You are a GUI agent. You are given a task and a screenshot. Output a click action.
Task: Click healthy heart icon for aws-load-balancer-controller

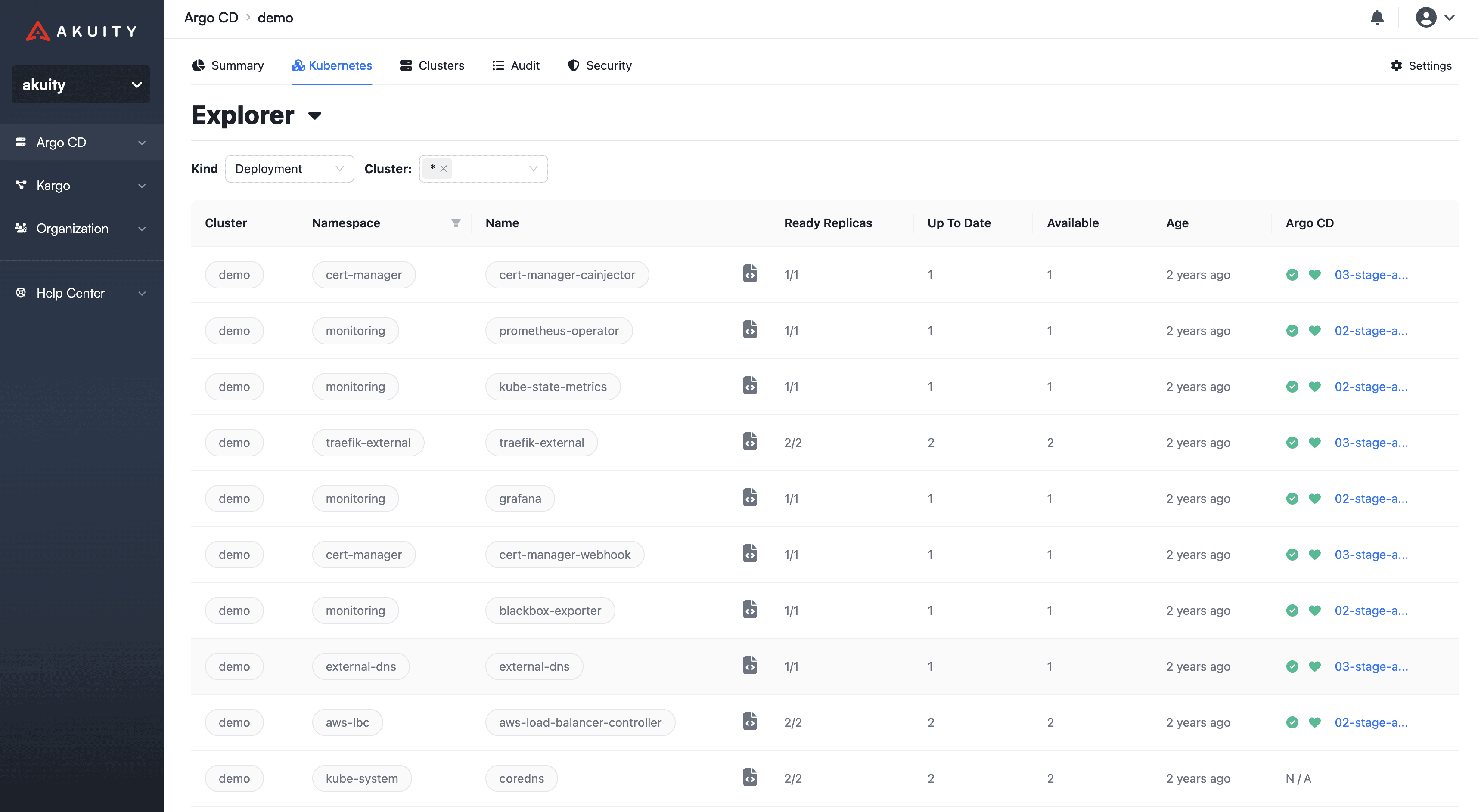(x=1314, y=722)
